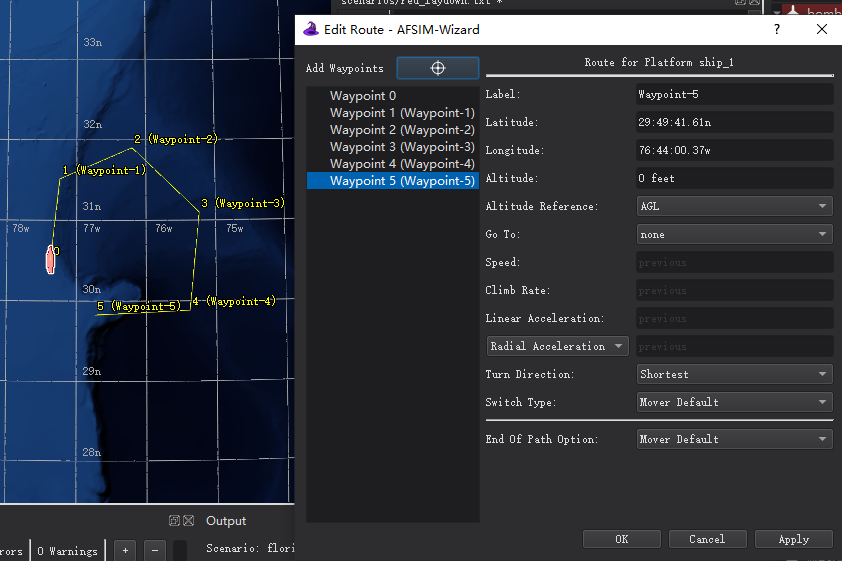Click the Speed input field
This screenshot has height=561, width=842.
pos(734,263)
